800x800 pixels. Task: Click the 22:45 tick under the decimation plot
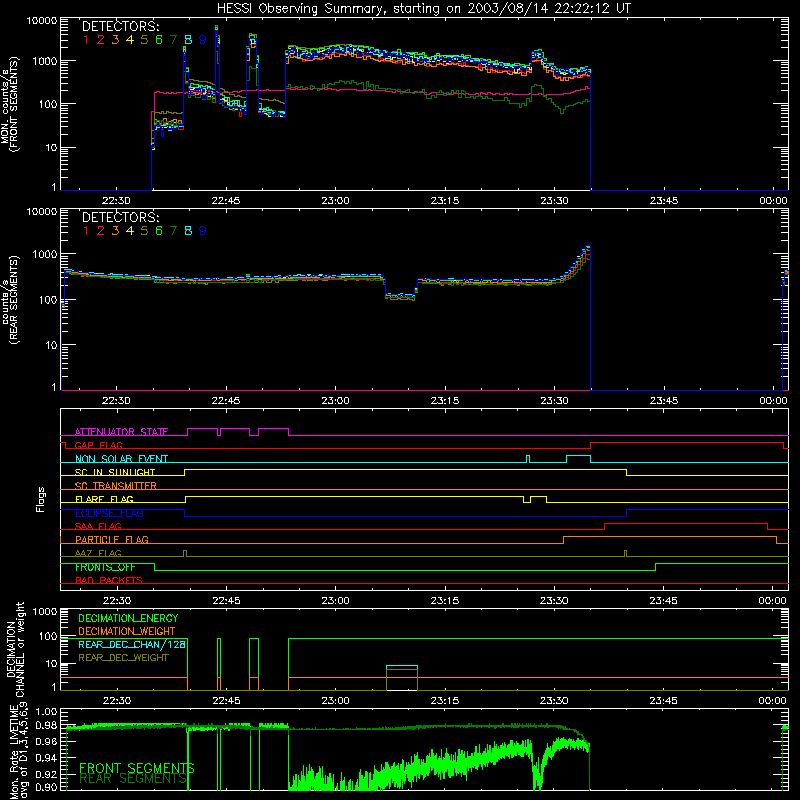pyautogui.click(x=226, y=701)
